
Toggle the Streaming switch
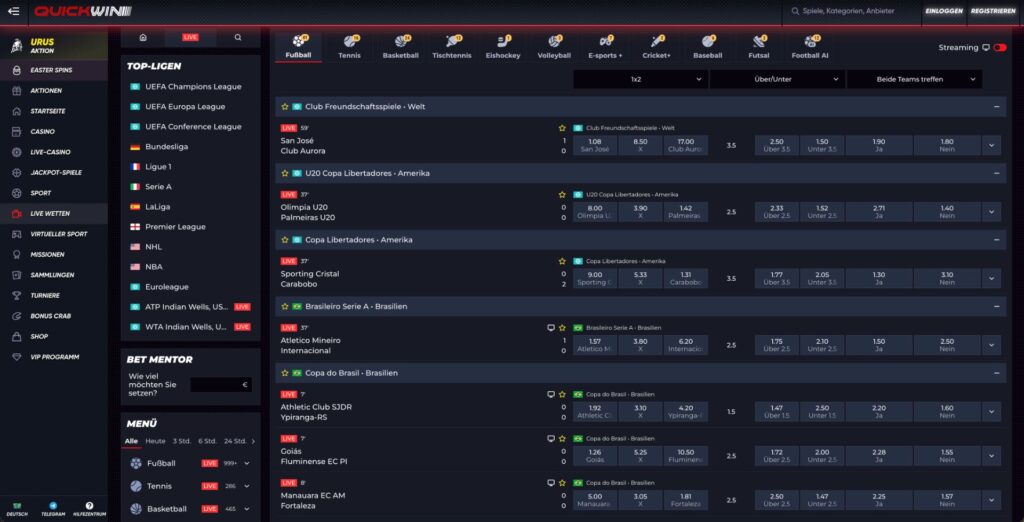(999, 48)
